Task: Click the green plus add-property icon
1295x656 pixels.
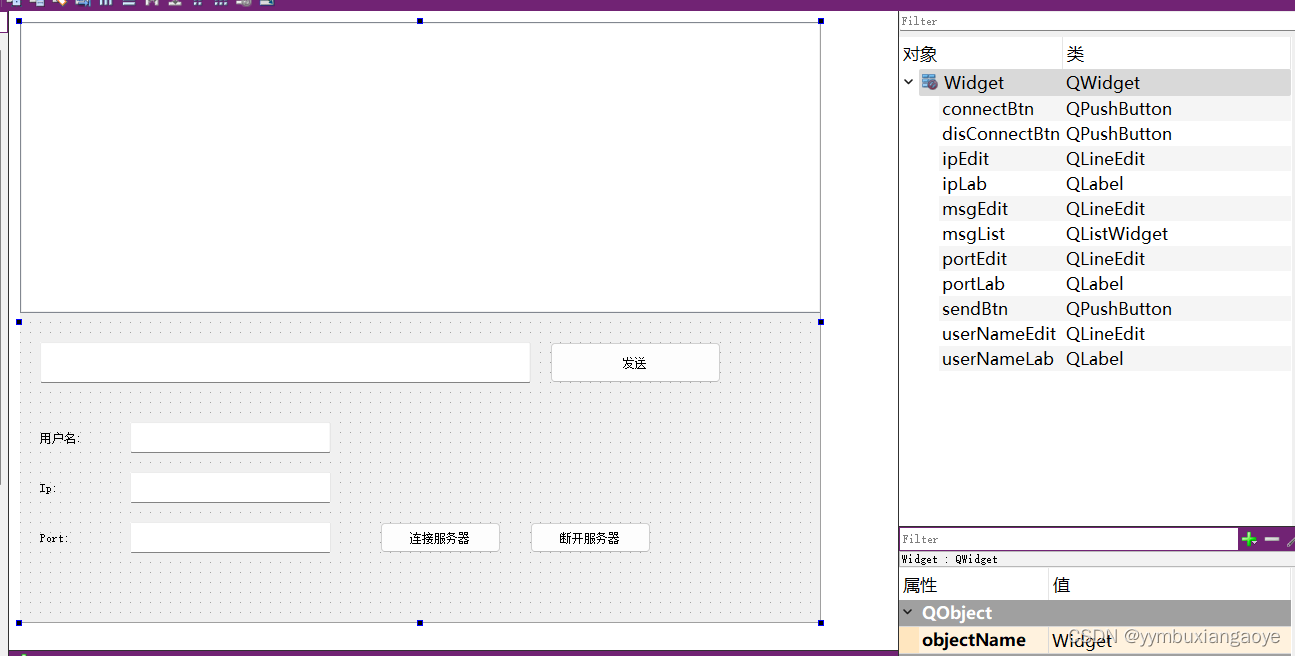Action: [x=1249, y=539]
